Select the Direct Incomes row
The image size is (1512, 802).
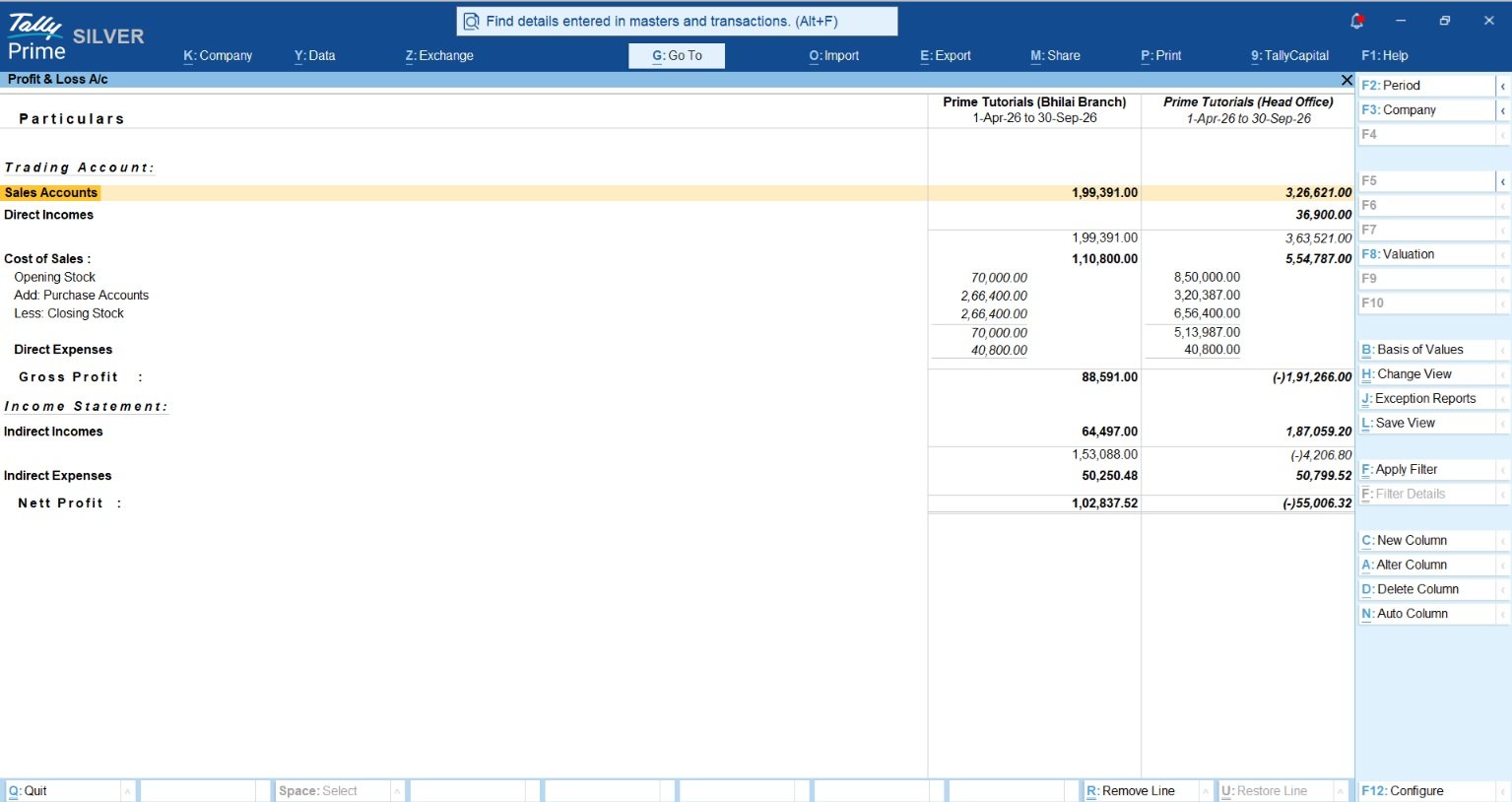677,215
